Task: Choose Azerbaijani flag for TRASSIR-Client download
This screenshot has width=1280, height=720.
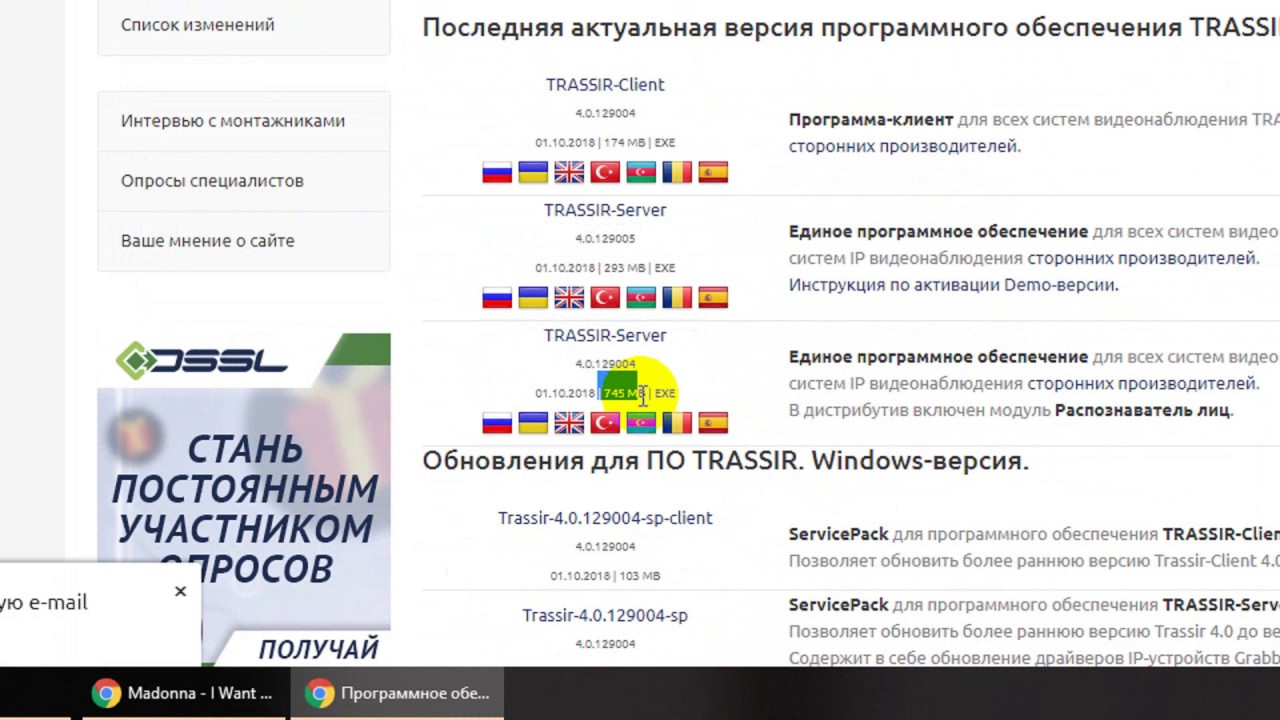Action: (x=641, y=172)
